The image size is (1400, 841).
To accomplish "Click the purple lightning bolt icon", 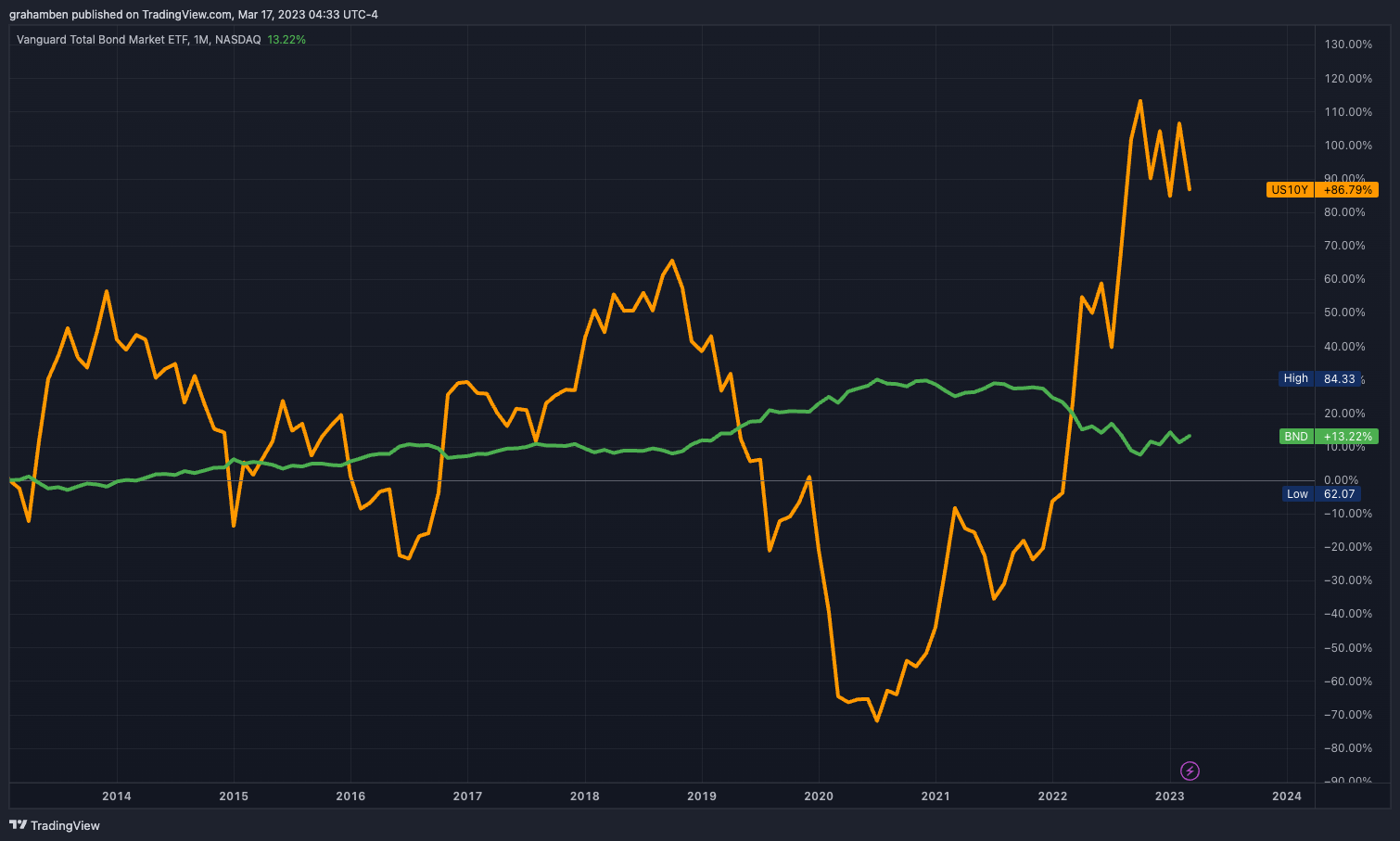I will [x=1190, y=771].
